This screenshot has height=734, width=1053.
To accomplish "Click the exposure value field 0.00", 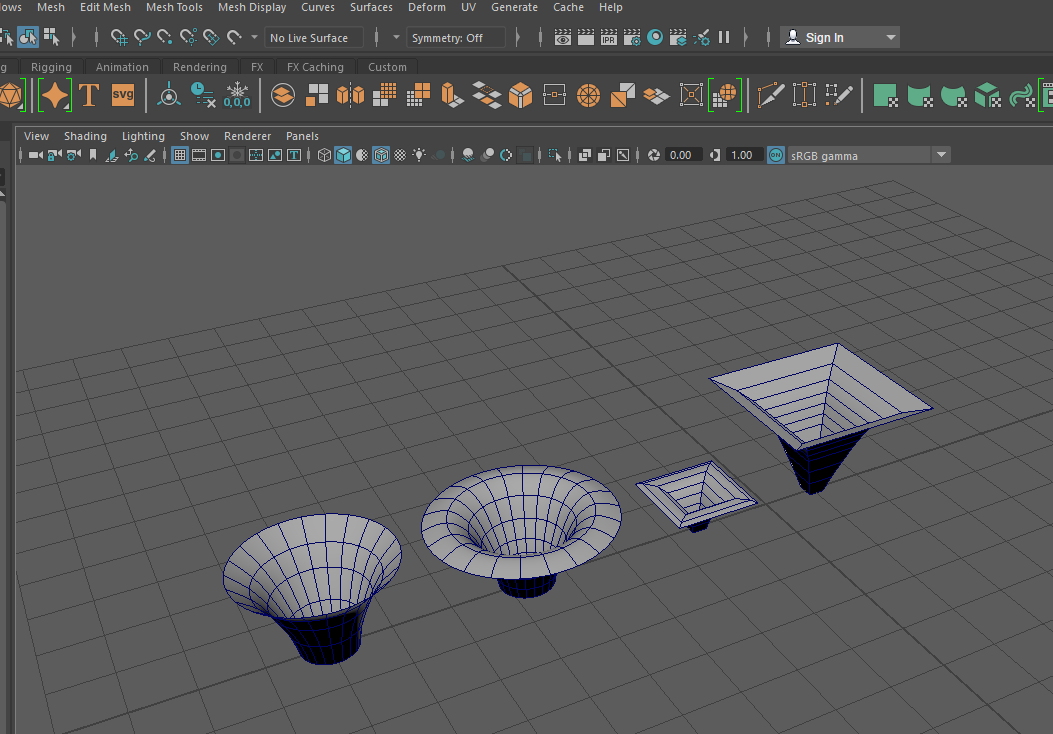I will pos(683,156).
